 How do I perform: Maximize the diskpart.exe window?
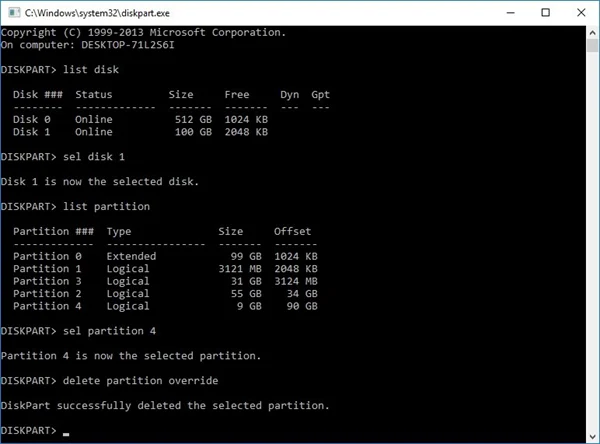545,13
